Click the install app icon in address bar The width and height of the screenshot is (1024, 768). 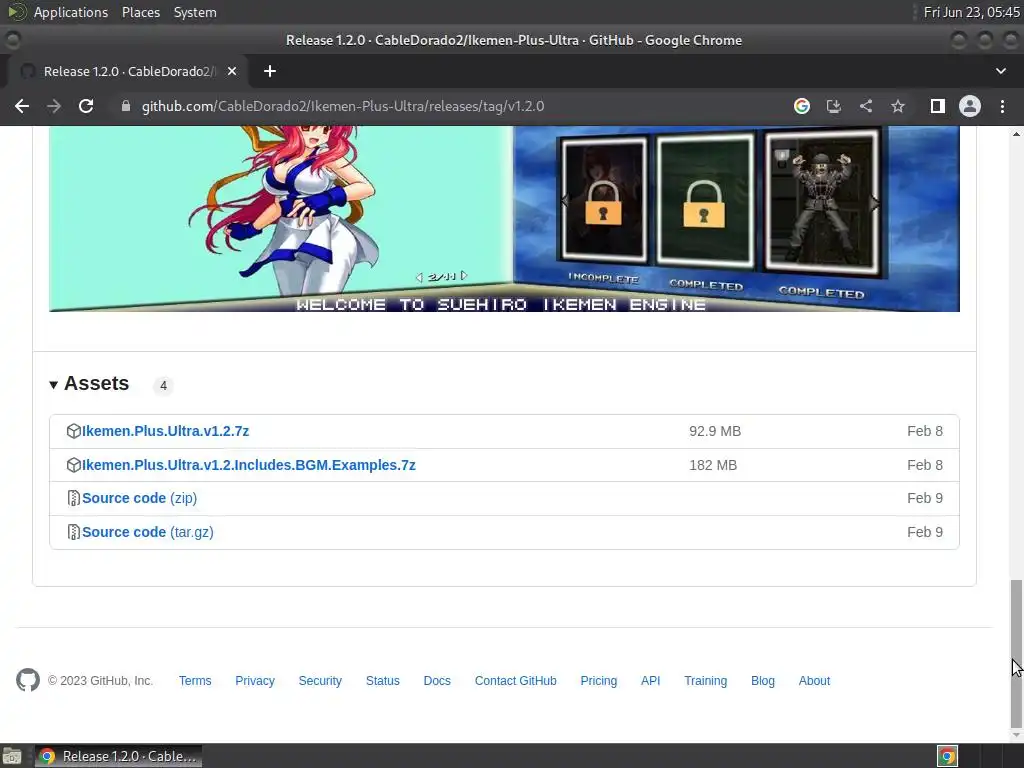click(834, 106)
